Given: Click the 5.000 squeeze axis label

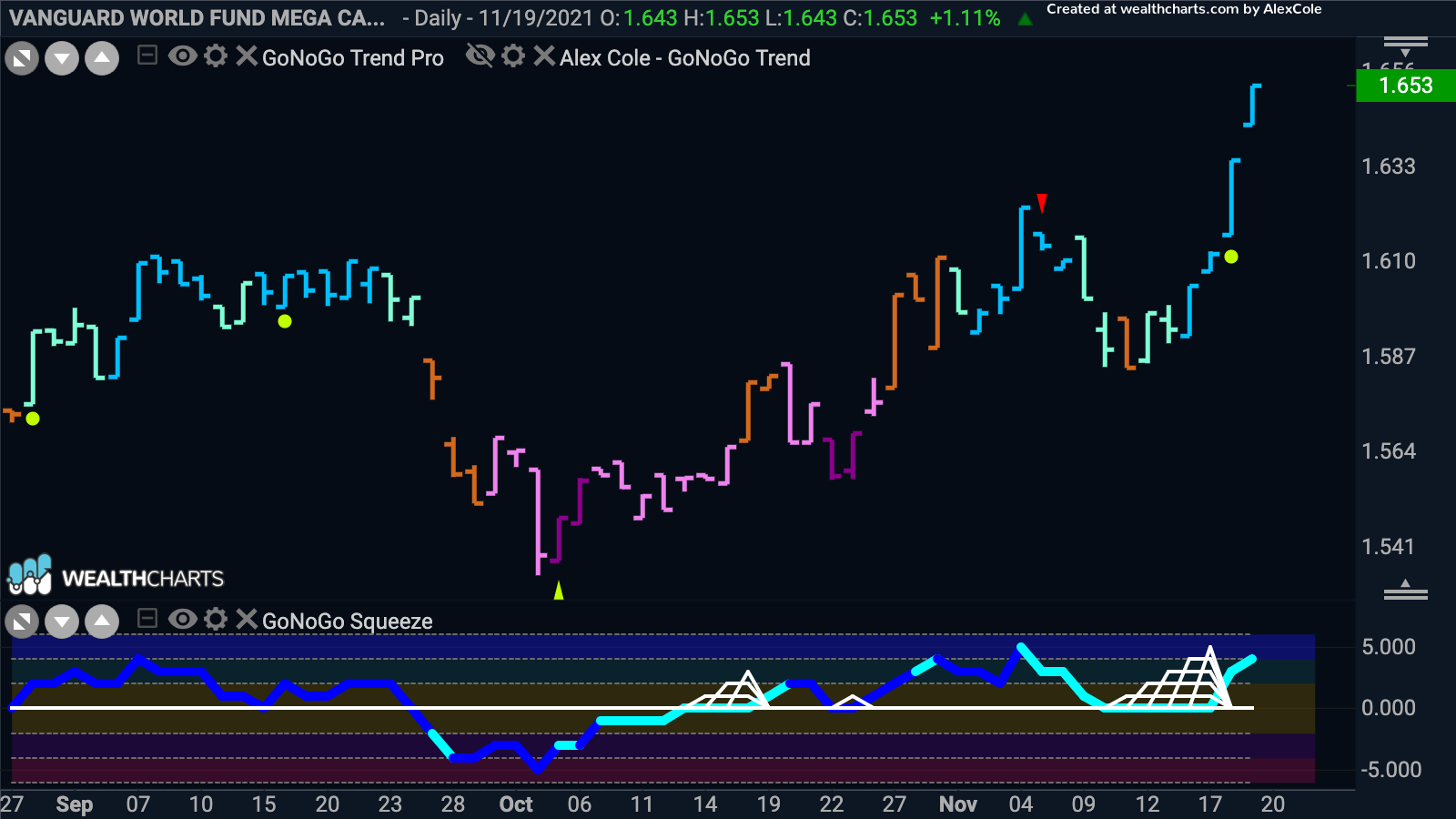Looking at the screenshot, I should (1389, 647).
